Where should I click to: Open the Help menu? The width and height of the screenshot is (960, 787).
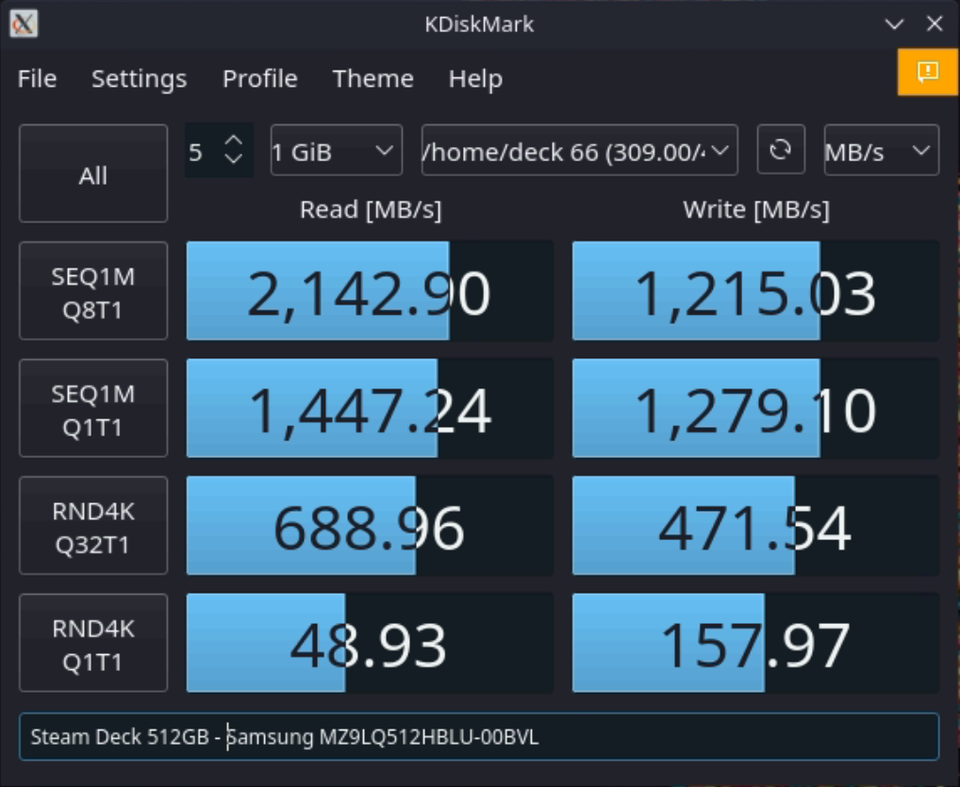tap(475, 79)
